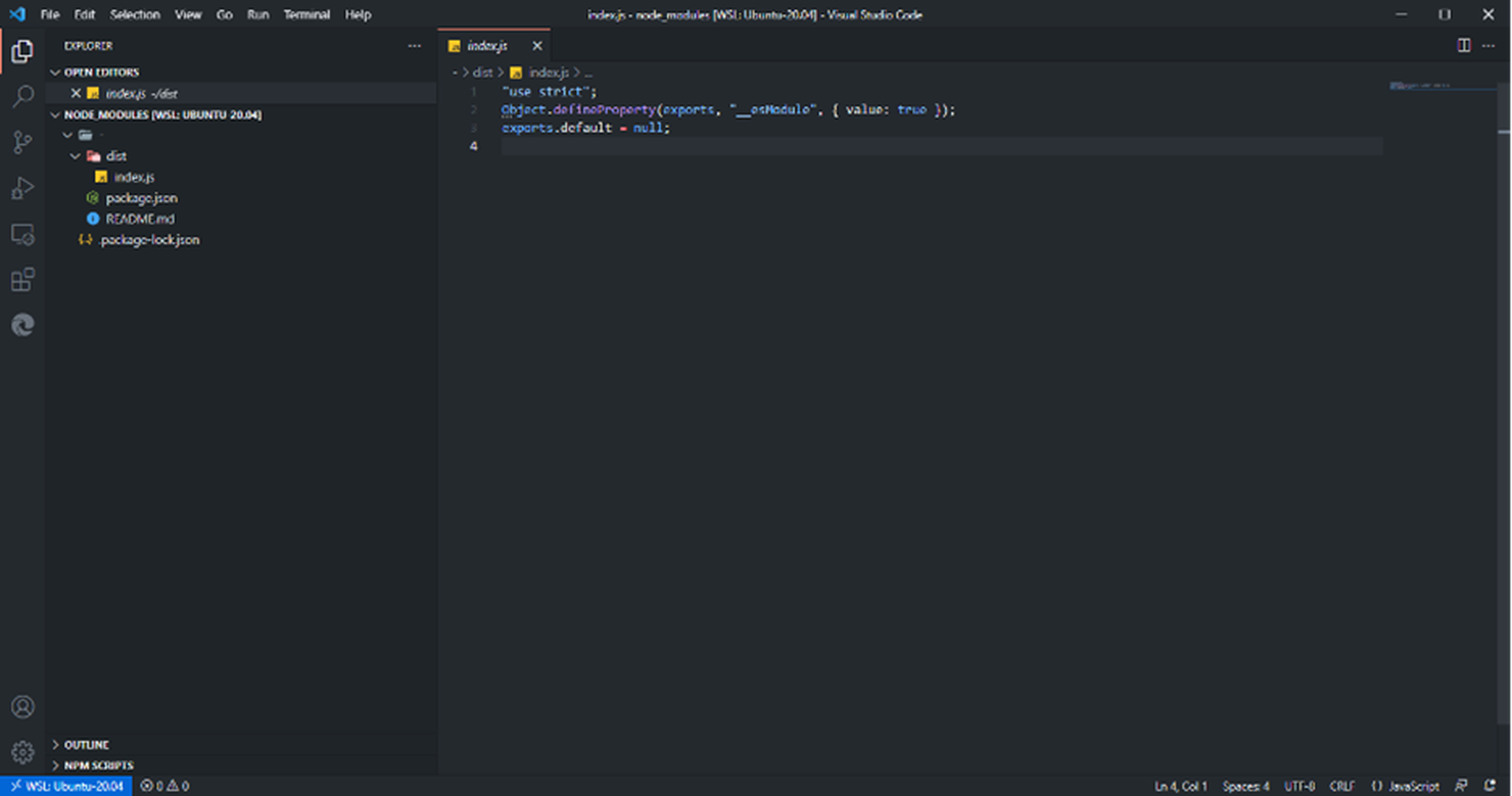Click the feedback icon in status bar
The width and height of the screenshot is (1512, 796).
1461,786
